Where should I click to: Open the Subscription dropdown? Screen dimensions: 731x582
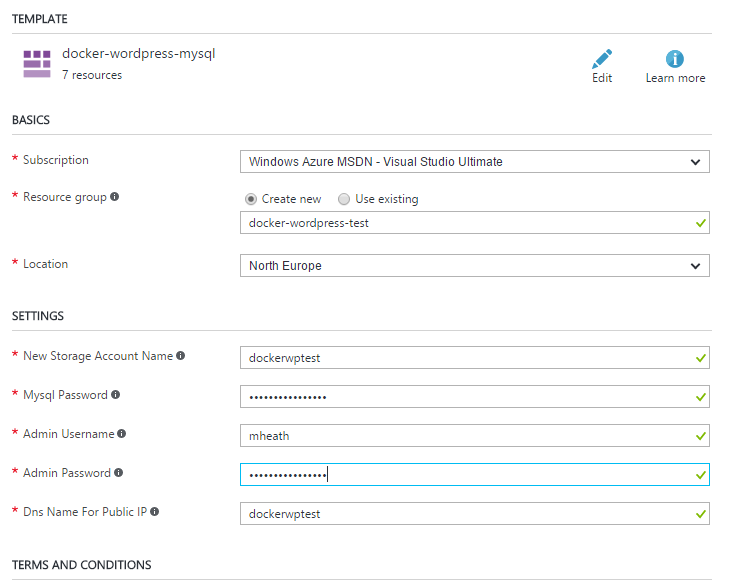[x=474, y=161]
